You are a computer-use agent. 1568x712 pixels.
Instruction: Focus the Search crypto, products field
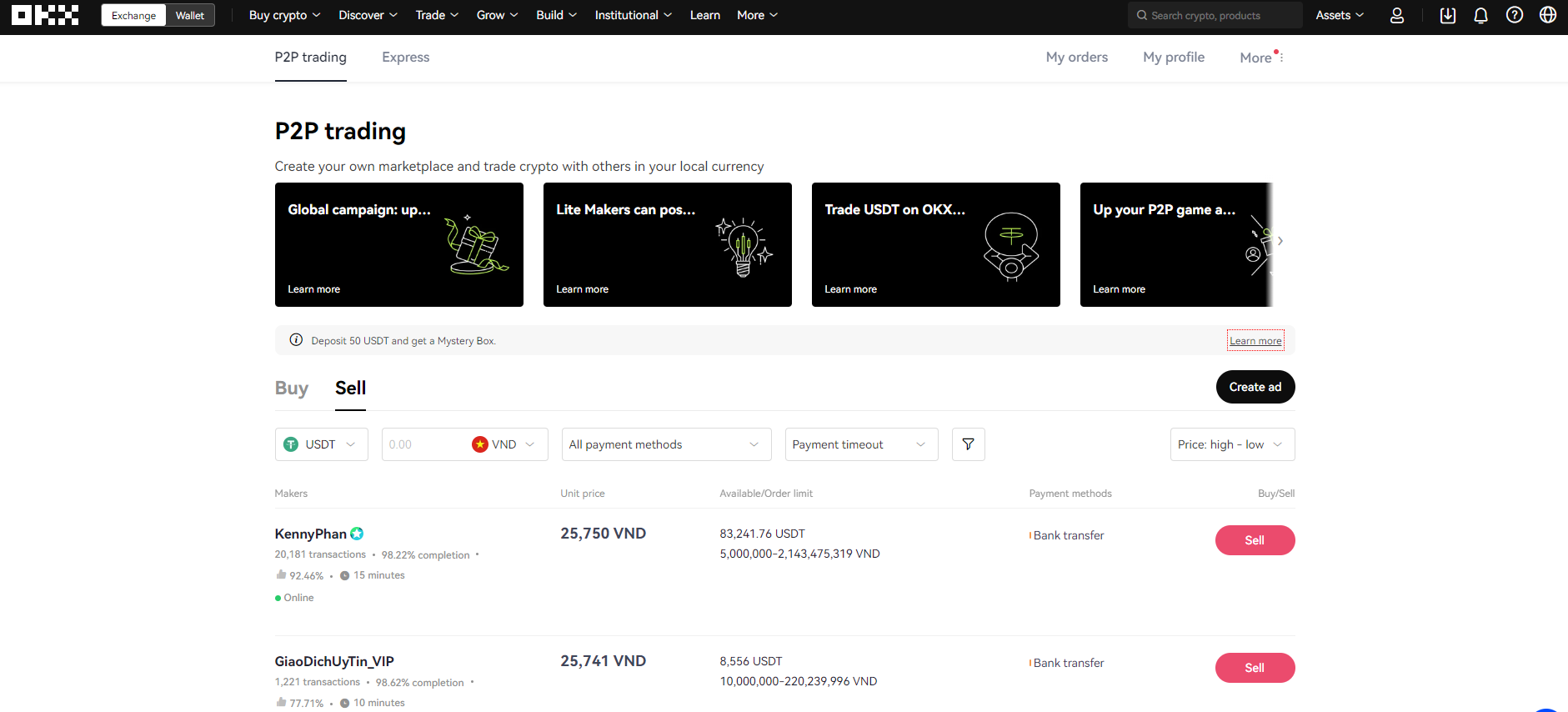(1215, 15)
